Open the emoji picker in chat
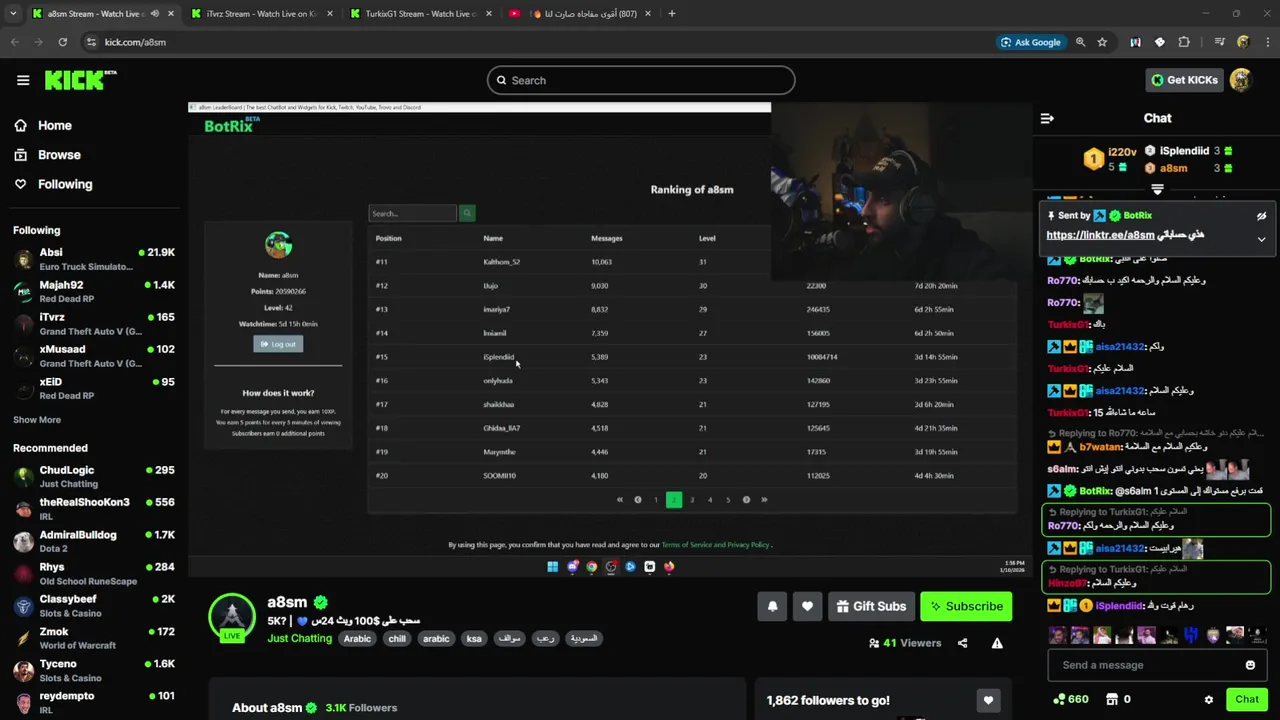This screenshot has height=720, width=1280. tap(1250, 665)
